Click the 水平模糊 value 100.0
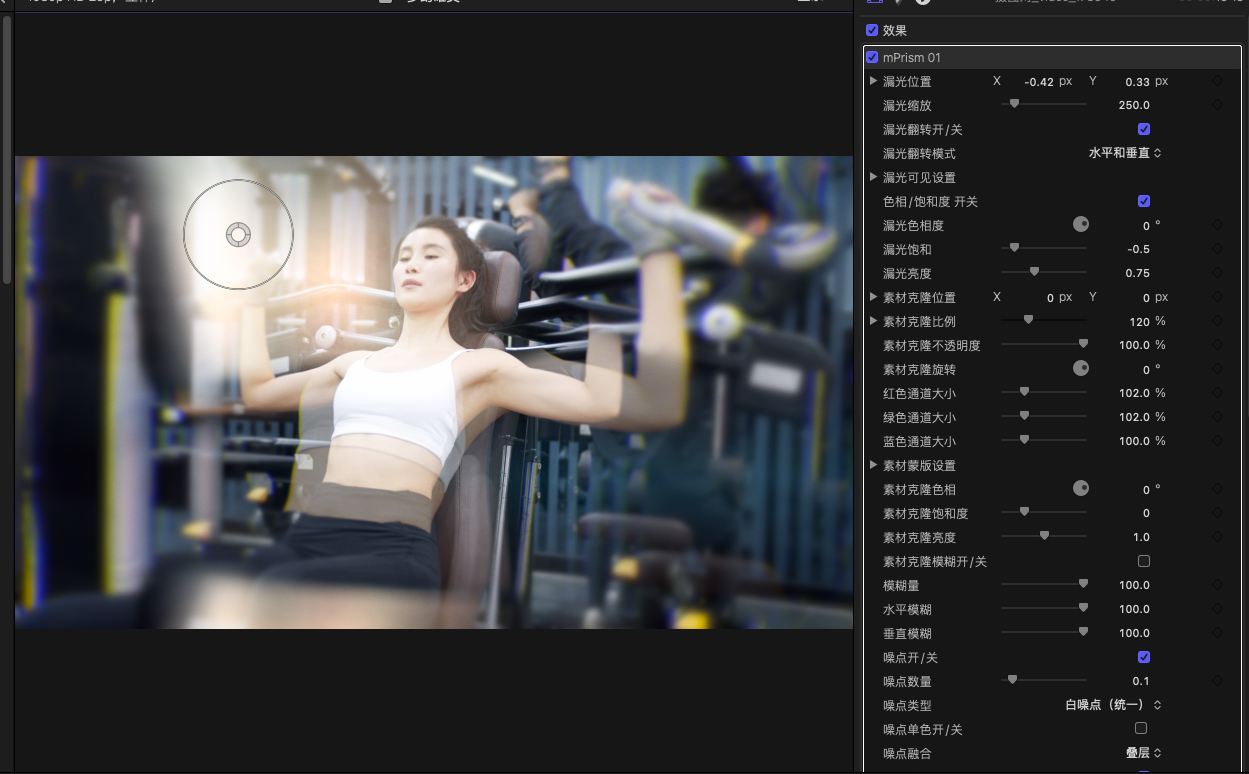 point(1134,609)
